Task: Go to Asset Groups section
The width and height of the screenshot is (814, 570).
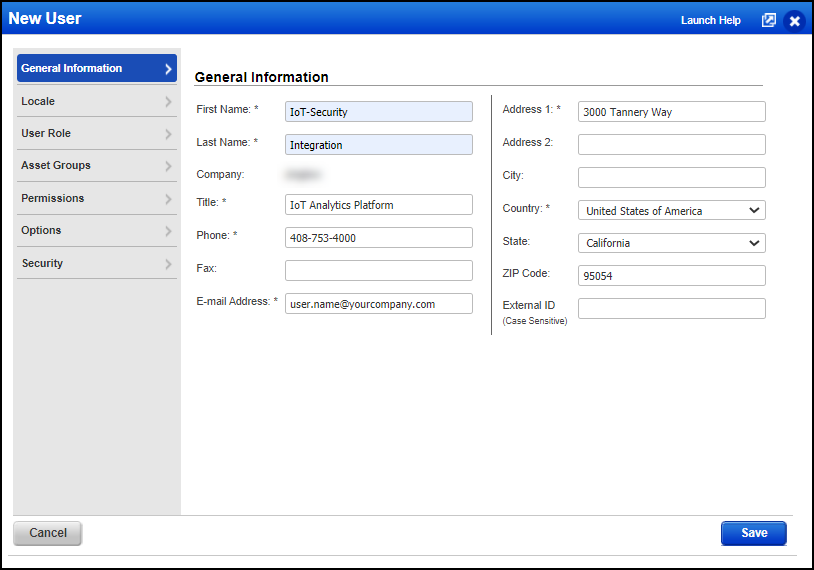Action: 96,165
